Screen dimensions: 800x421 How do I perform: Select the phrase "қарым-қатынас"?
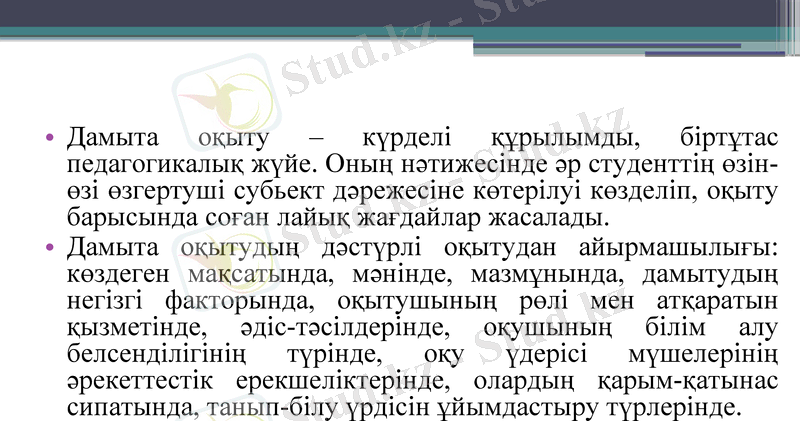tap(687, 382)
